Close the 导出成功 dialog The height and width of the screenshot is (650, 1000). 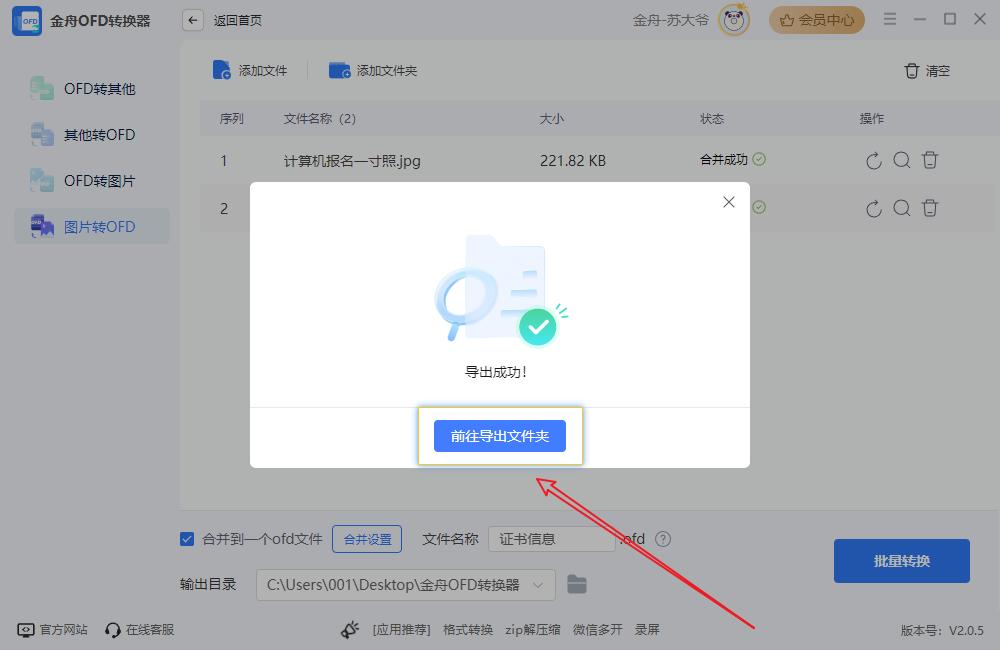(729, 202)
